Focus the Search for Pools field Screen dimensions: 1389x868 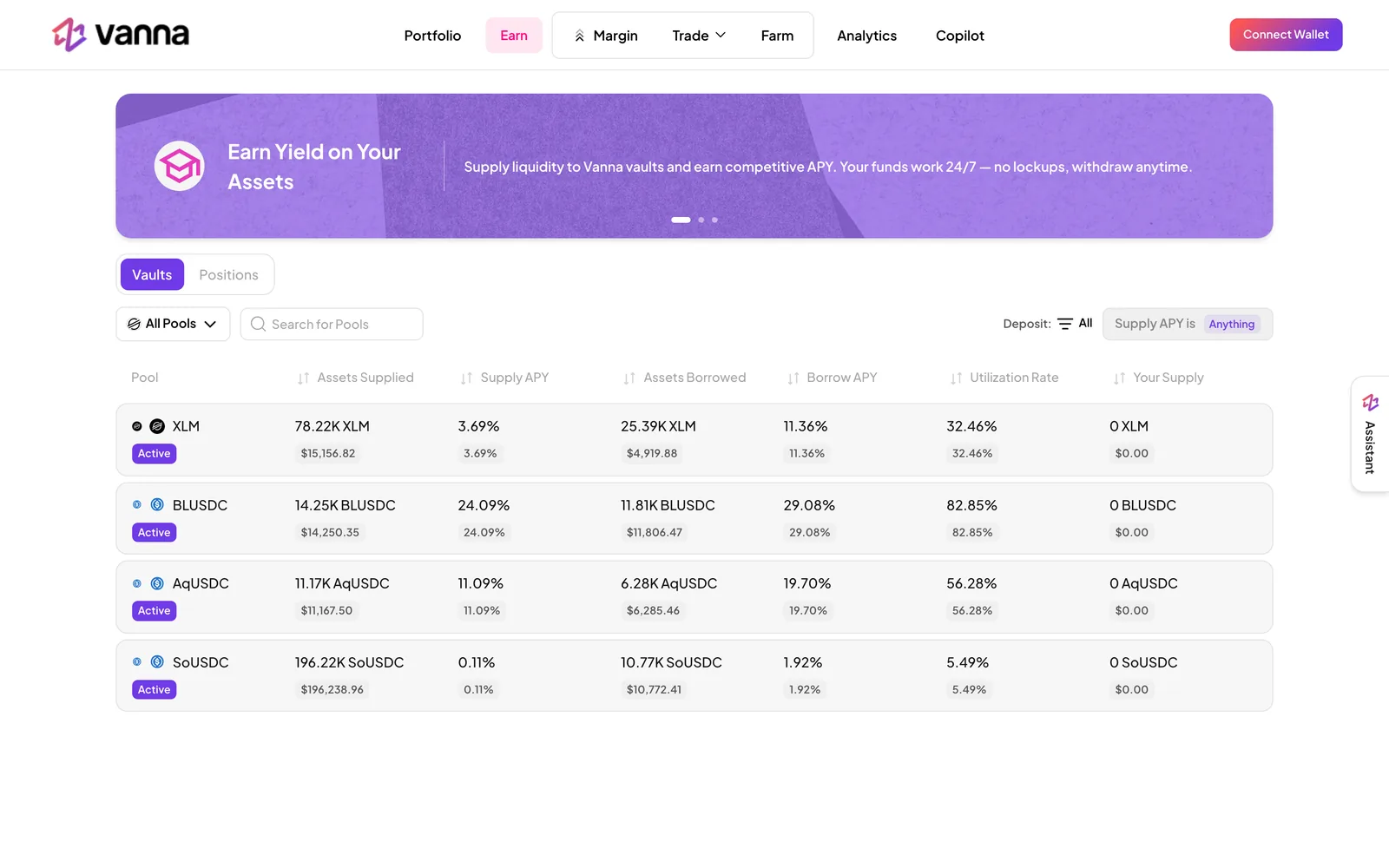tap(332, 324)
